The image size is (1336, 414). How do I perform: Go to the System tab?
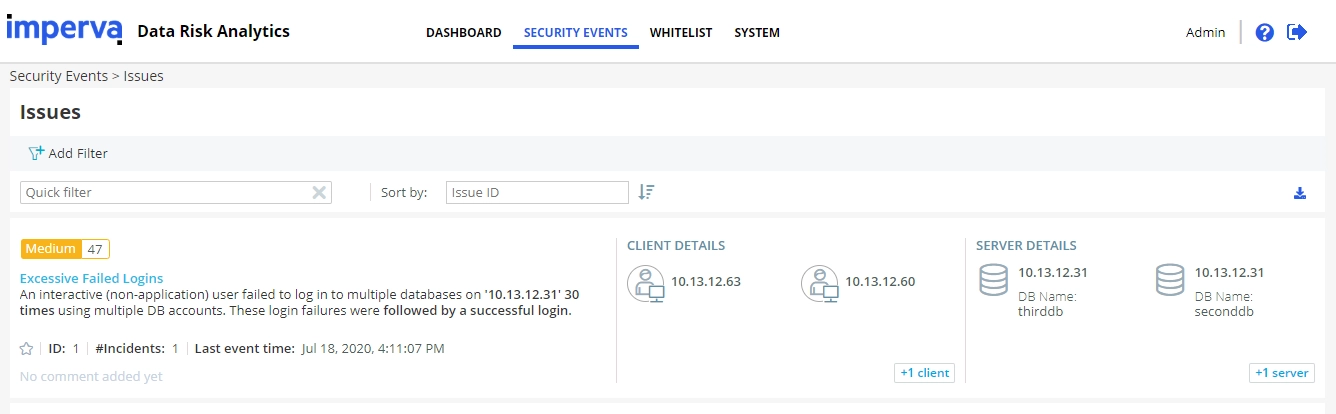click(x=757, y=33)
